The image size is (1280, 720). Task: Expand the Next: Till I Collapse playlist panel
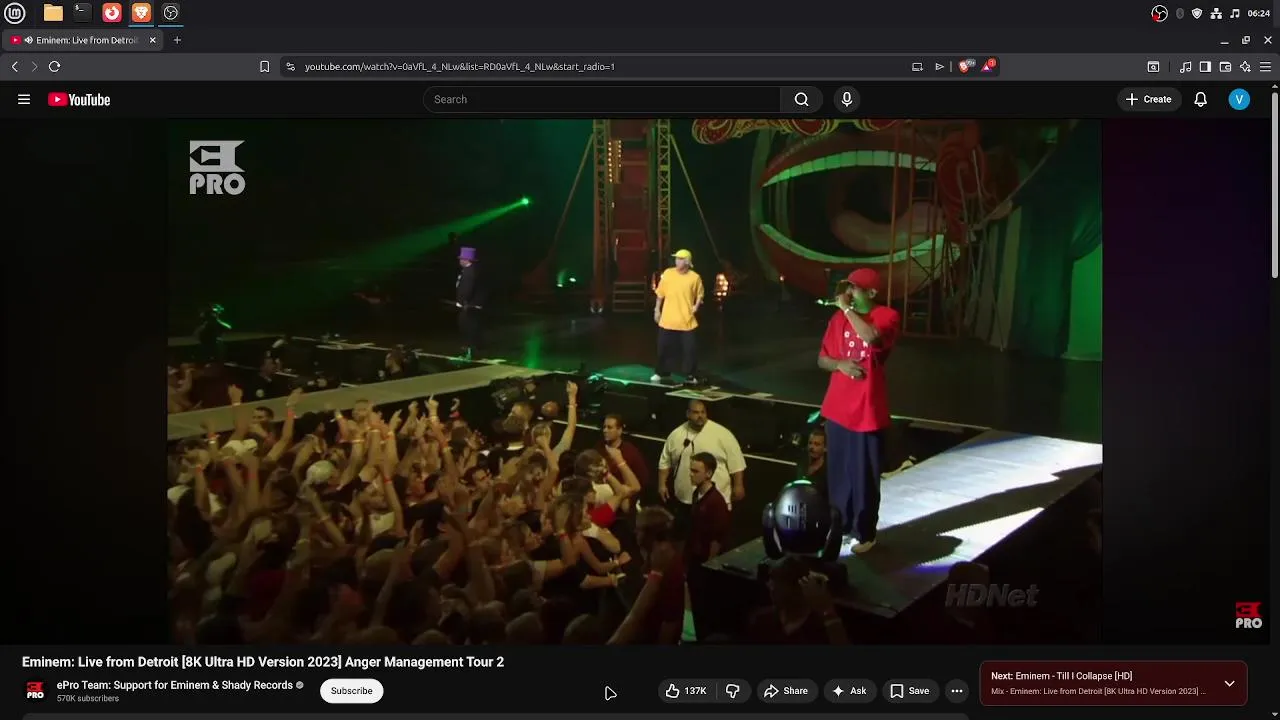[x=1229, y=684]
